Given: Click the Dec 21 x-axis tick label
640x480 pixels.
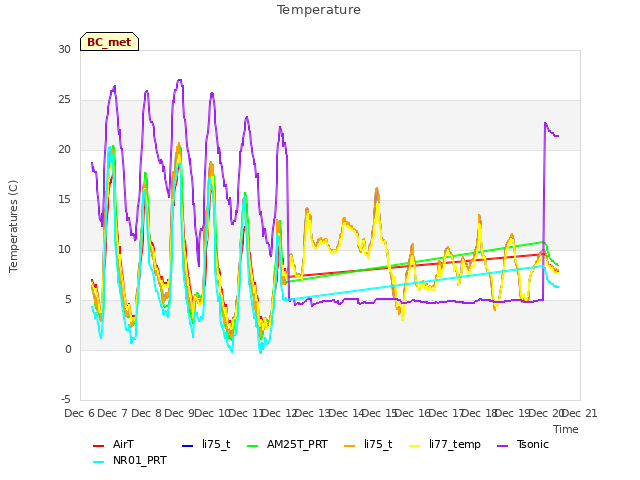Looking at the screenshot, I should pos(580,413).
